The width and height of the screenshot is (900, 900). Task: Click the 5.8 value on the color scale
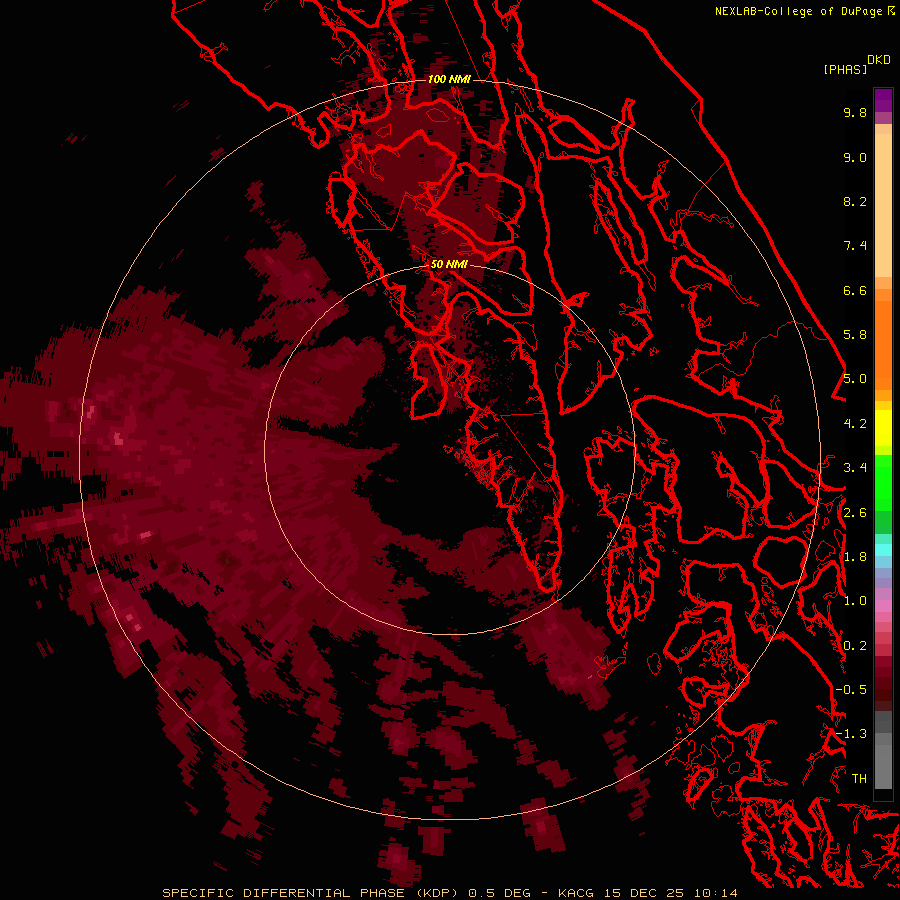point(855,335)
